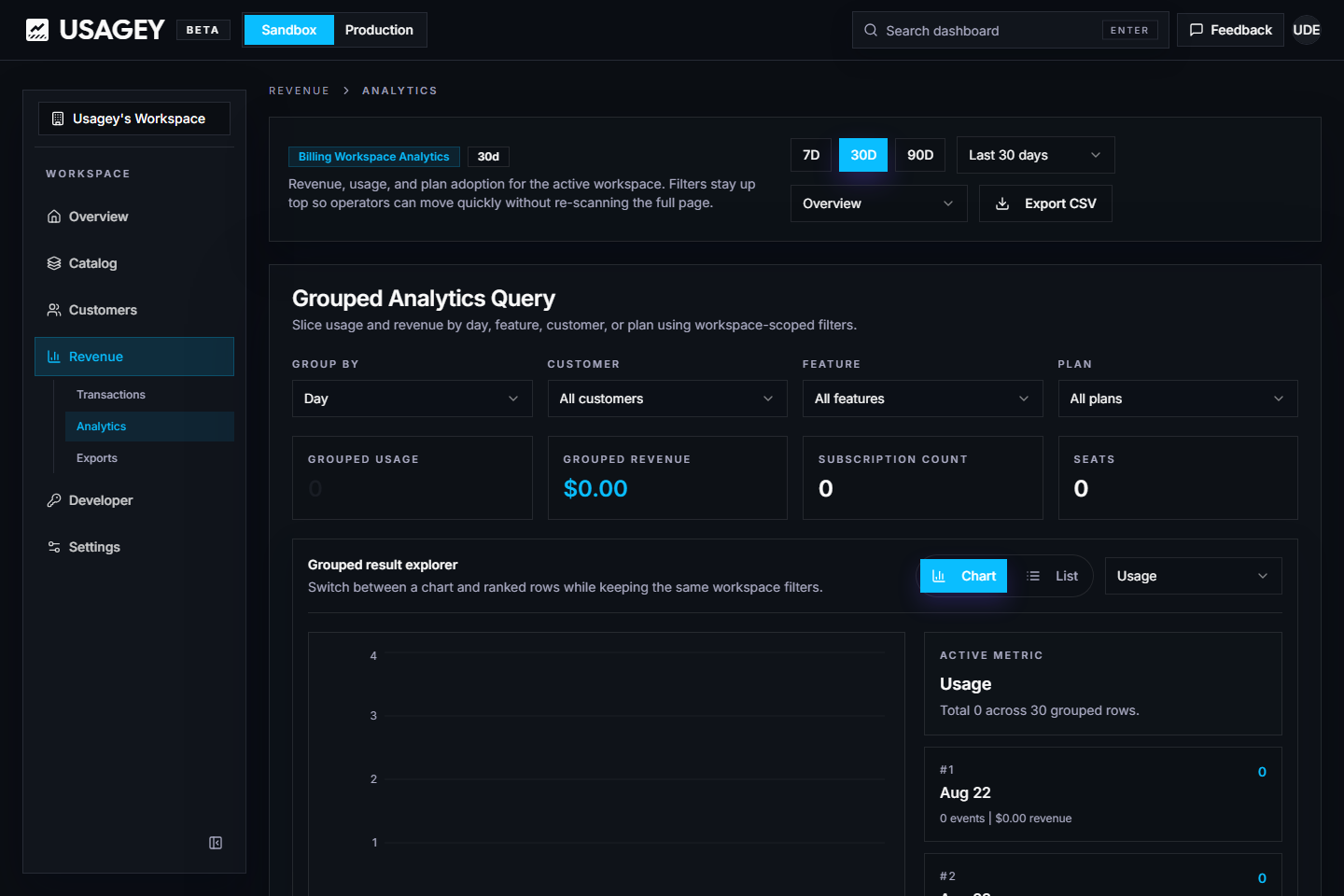Open Developer via the key icon

[54, 500]
